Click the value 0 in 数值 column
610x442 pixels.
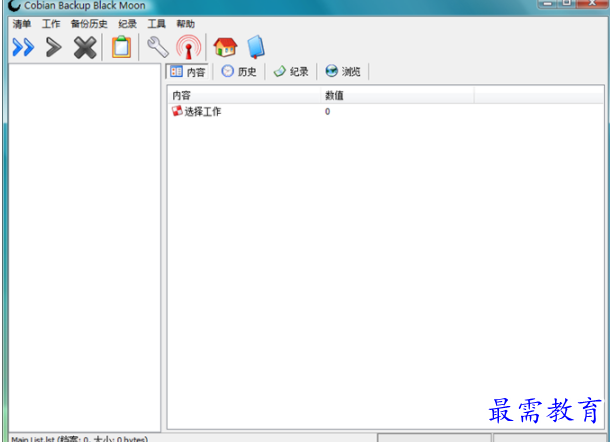pos(328,112)
